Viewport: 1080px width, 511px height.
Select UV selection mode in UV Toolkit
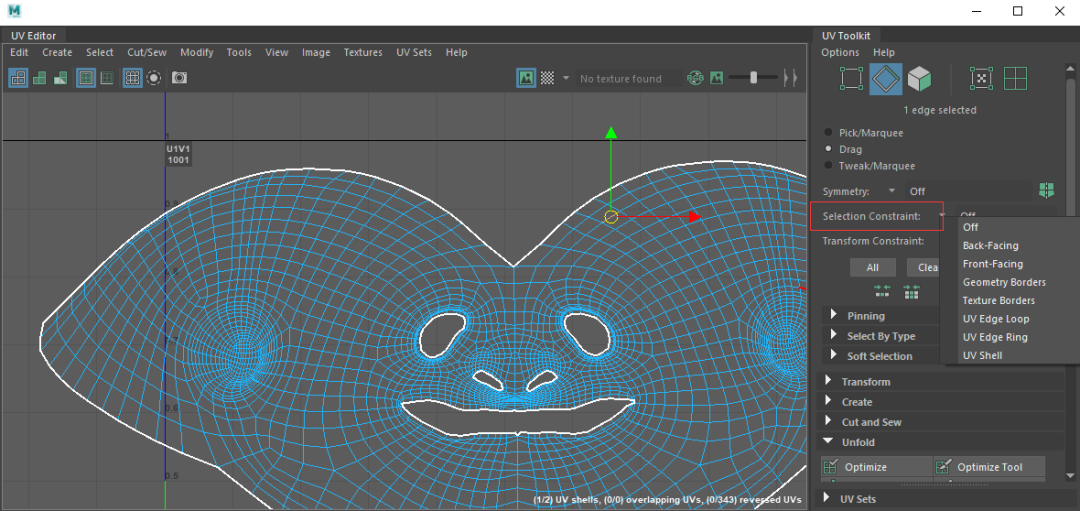851,79
